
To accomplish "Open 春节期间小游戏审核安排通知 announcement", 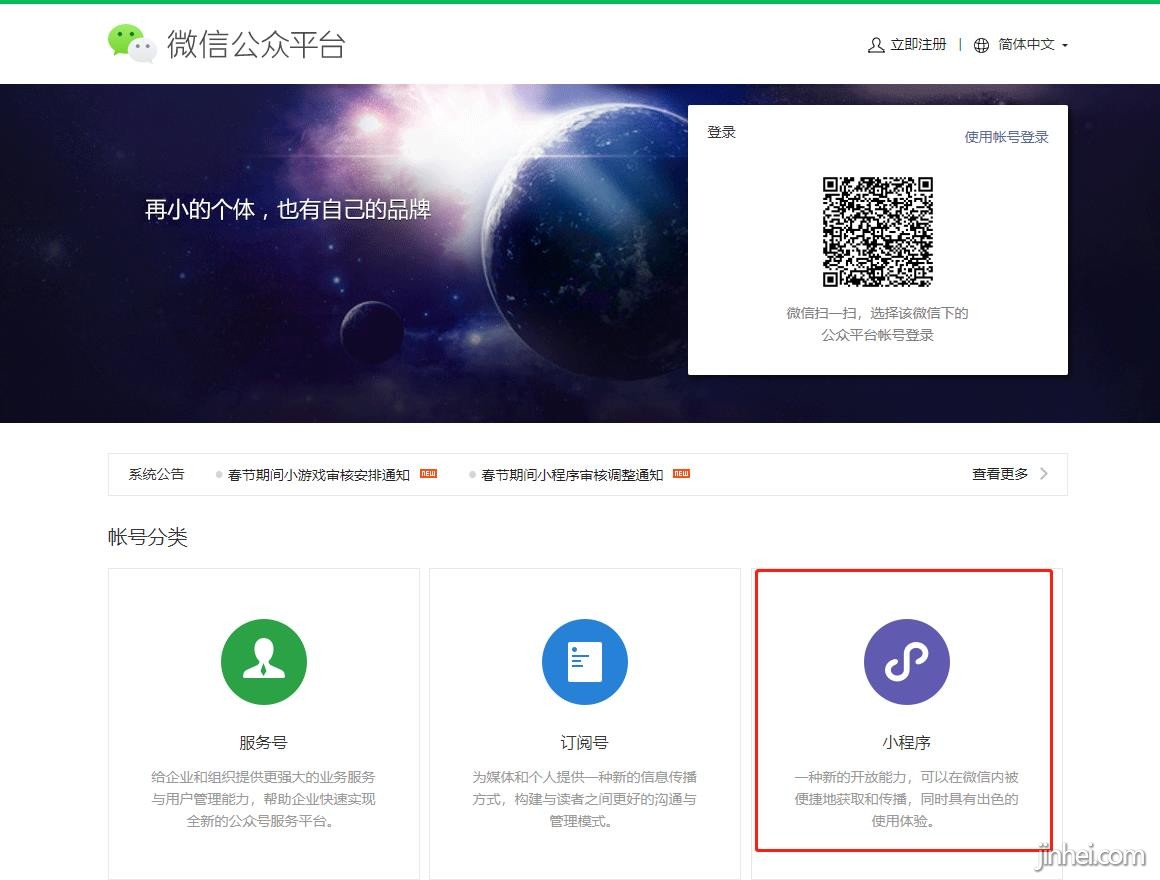I will [x=319, y=475].
